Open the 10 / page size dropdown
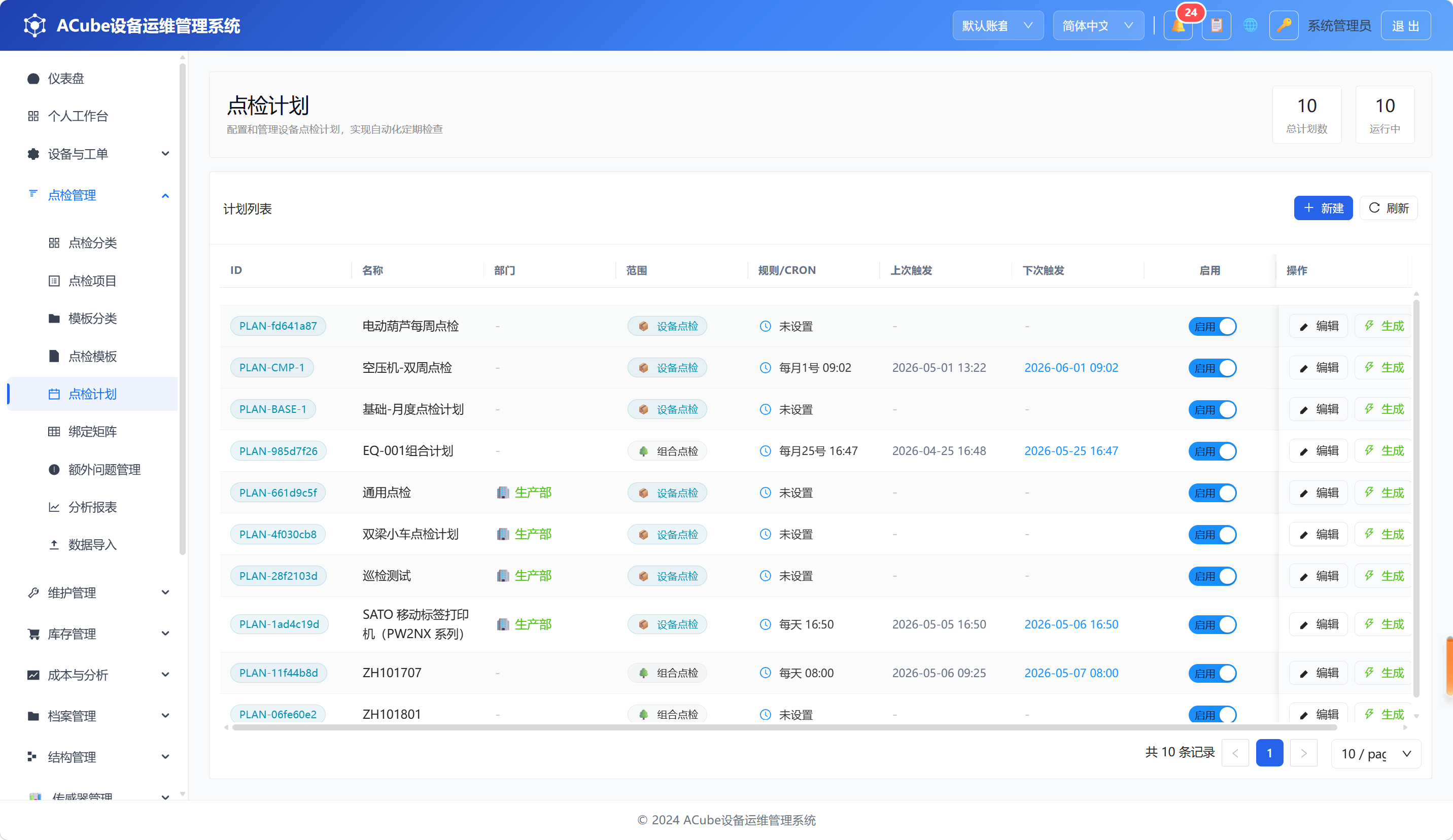Image resolution: width=1453 pixels, height=840 pixels. (1376, 754)
